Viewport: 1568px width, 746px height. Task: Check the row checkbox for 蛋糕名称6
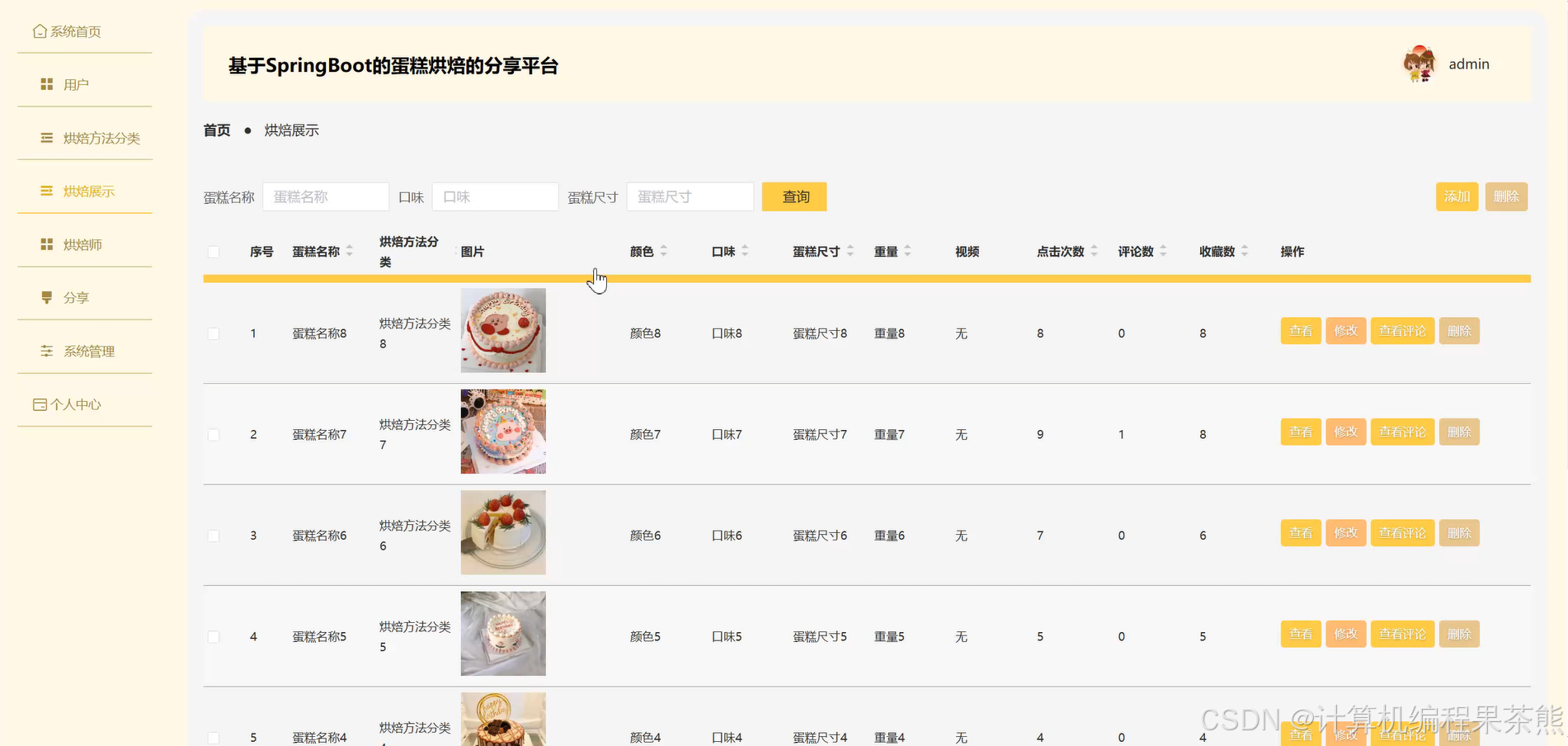pyautogui.click(x=214, y=536)
